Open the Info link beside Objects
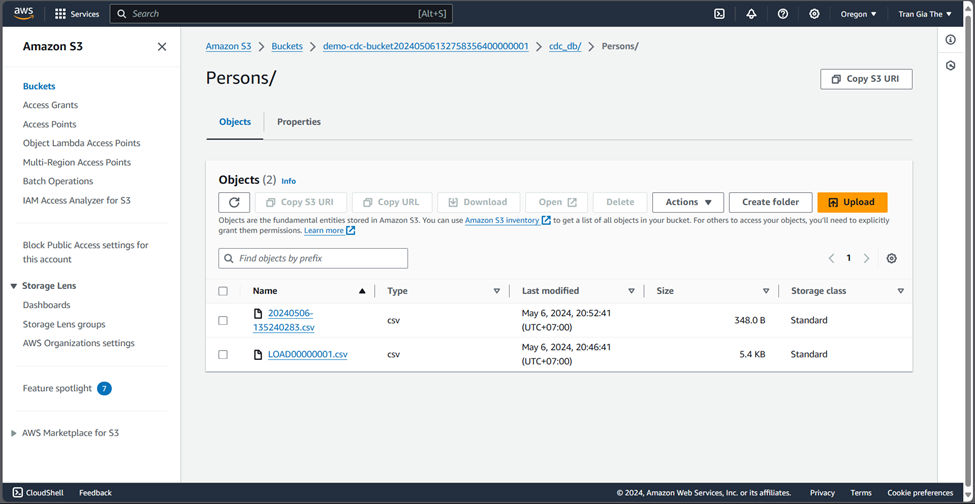Viewport: 975px width, 504px height. [289, 181]
